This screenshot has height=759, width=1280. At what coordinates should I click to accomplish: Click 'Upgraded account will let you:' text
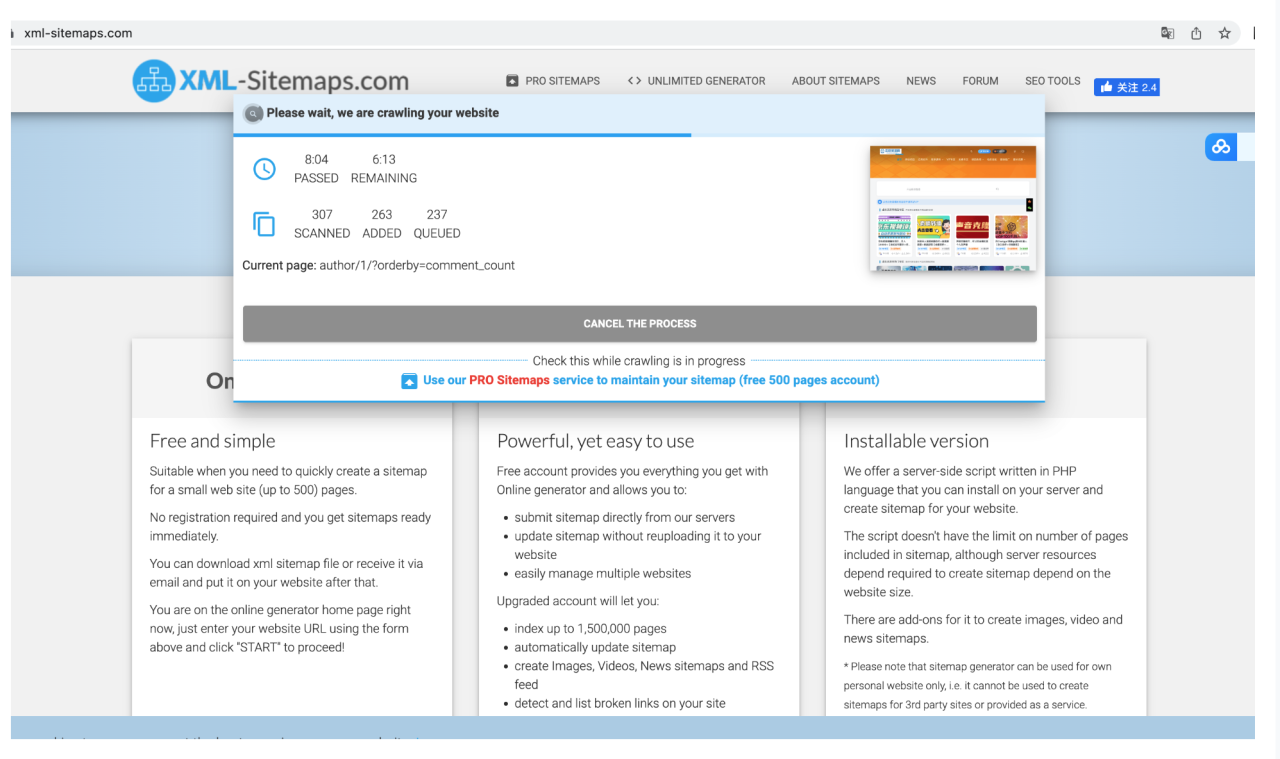(578, 601)
